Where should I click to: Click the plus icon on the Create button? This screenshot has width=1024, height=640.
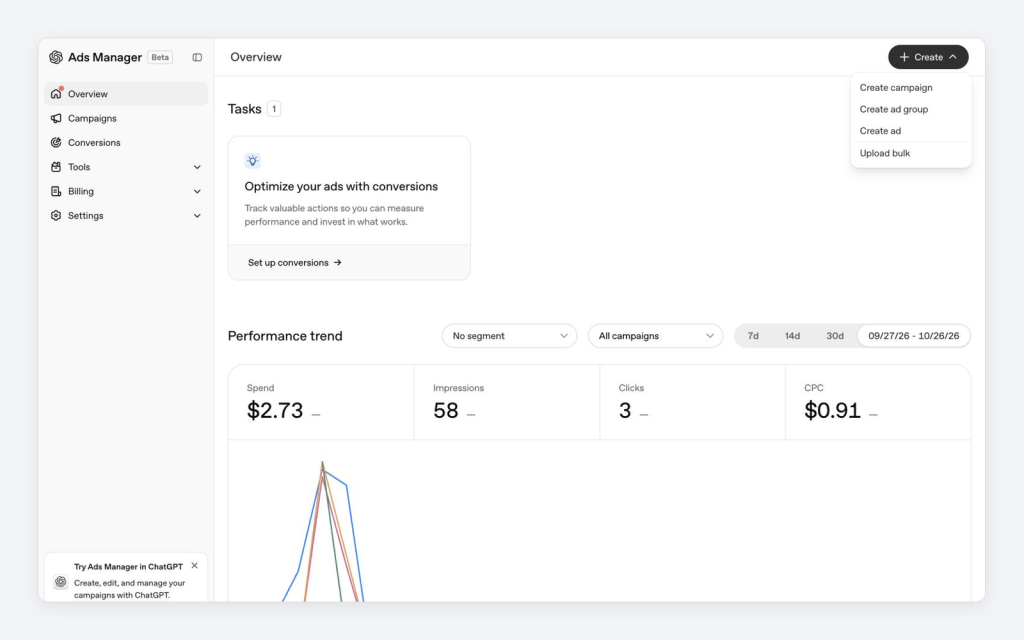click(x=904, y=57)
